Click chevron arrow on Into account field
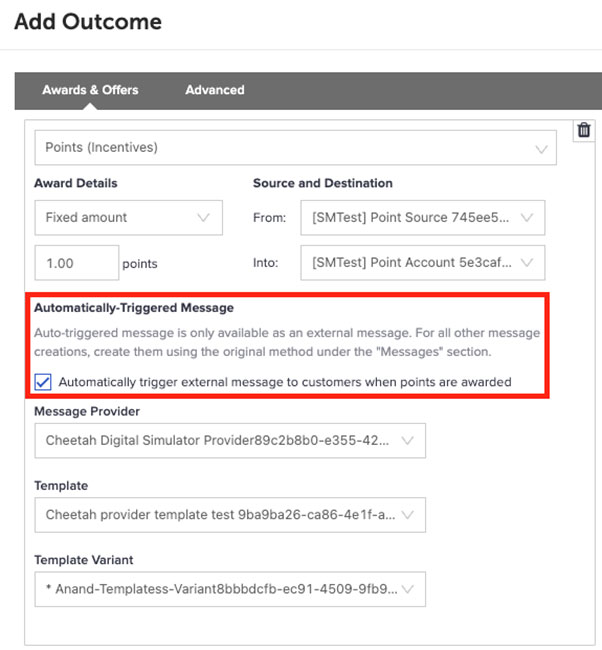Viewport: 602px width, 650px height. tap(527, 263)
